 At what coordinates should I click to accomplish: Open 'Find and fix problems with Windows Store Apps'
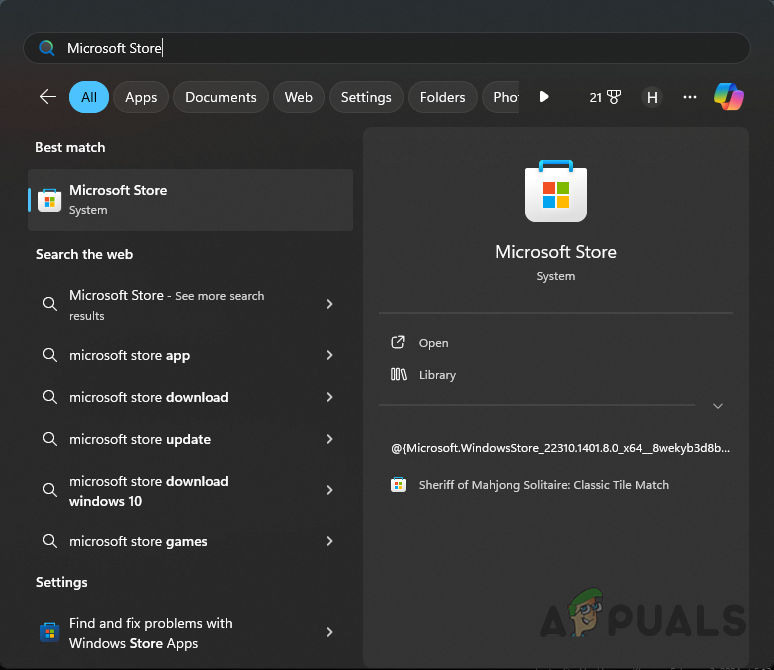pos(191,633)
